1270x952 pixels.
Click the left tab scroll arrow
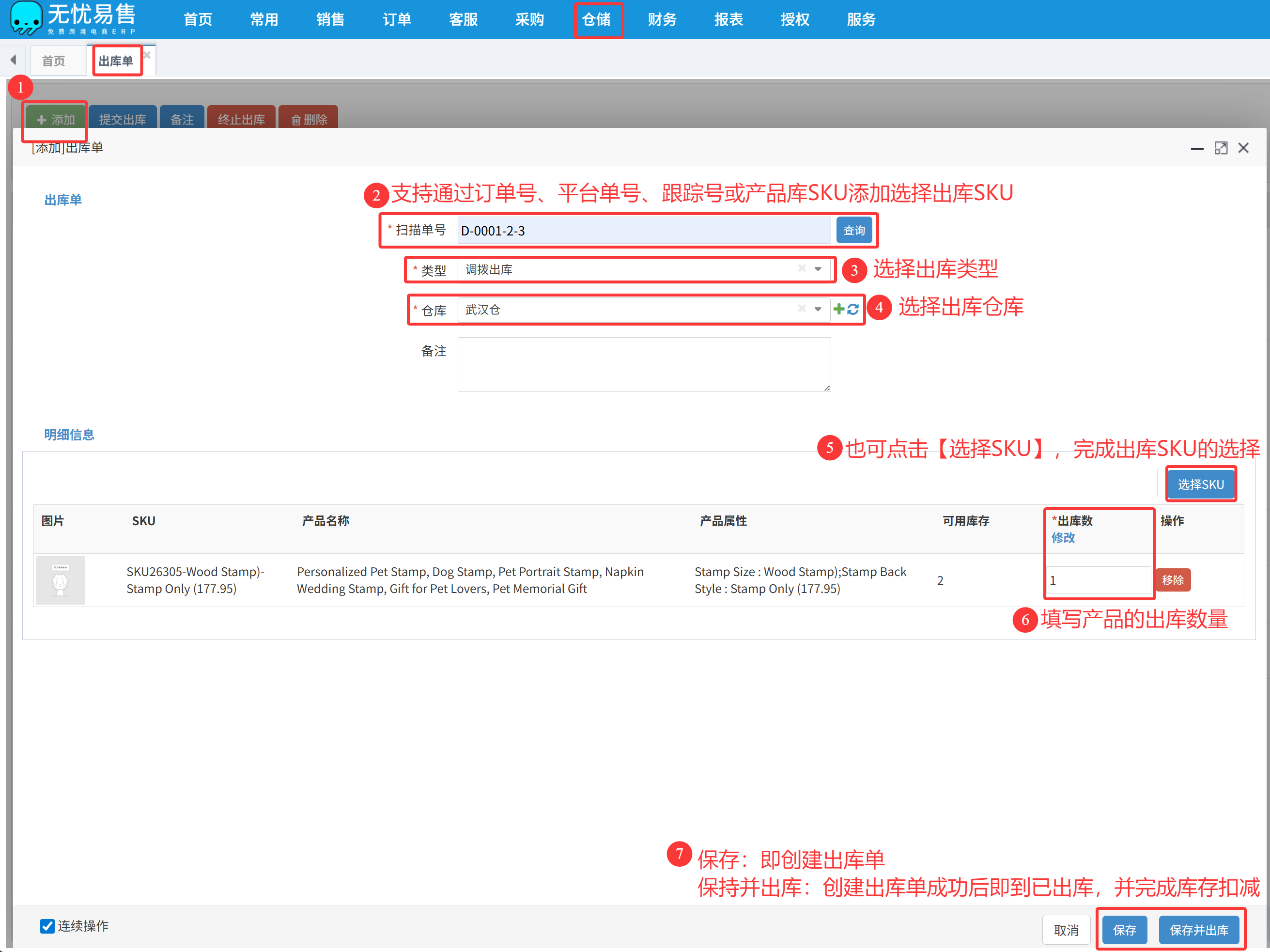pos(13,60)
